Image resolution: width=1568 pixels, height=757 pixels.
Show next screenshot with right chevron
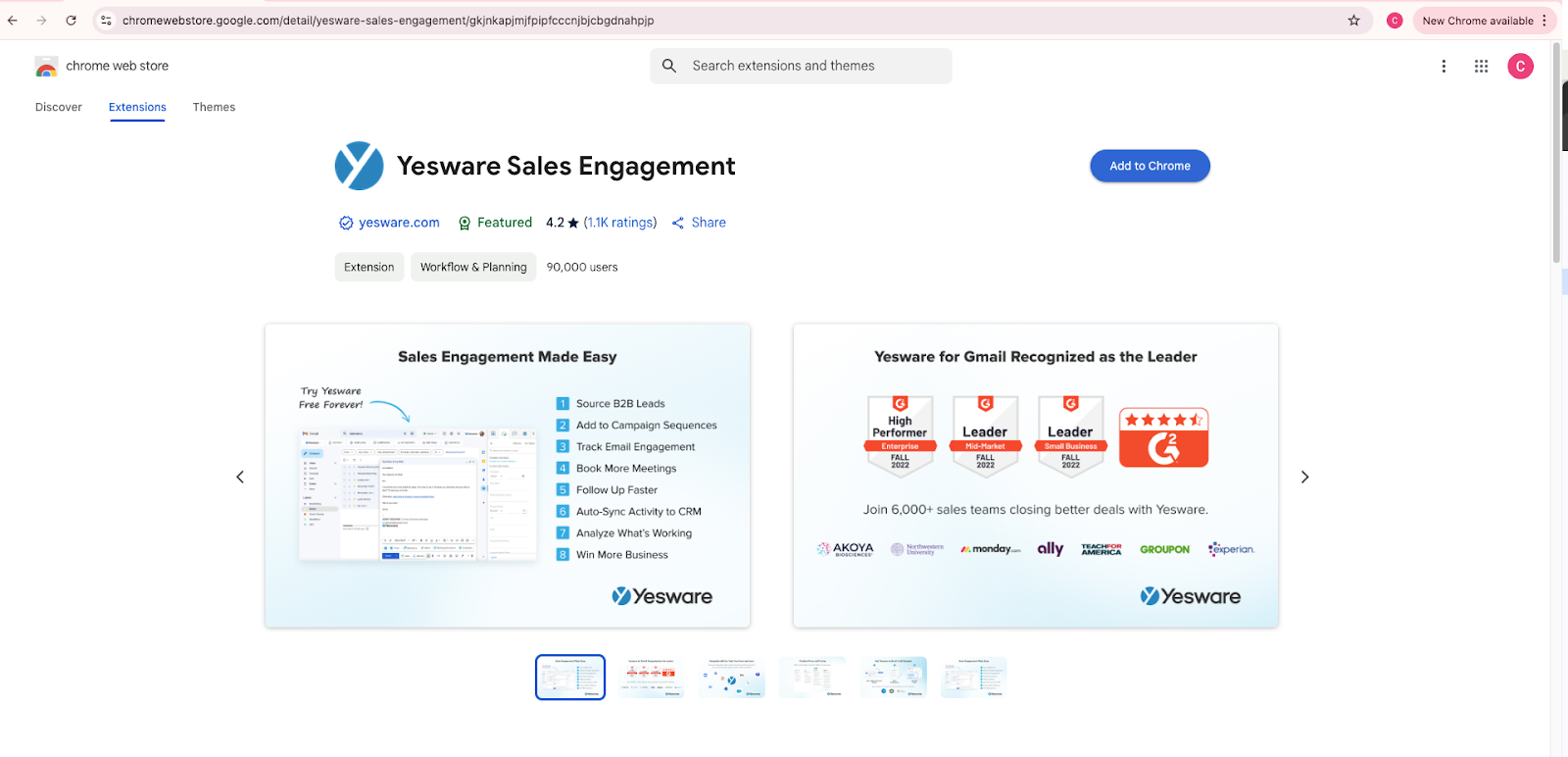tap(1304, 477)
